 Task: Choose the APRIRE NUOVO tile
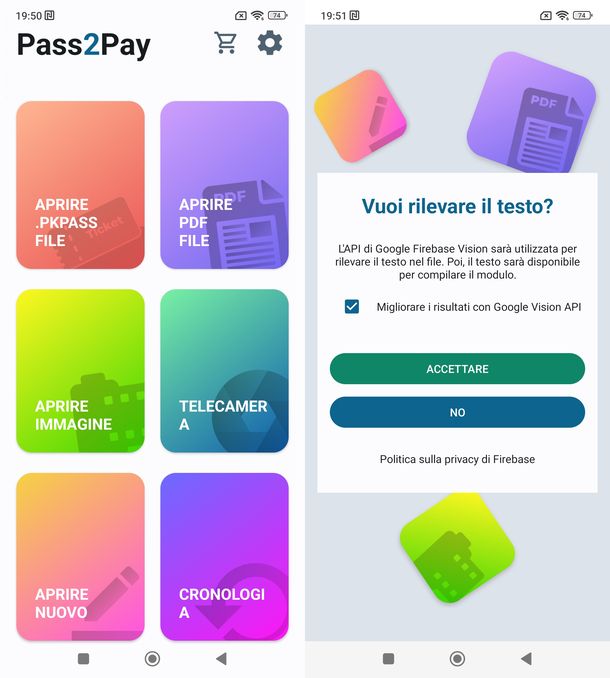tap(80, 556)
